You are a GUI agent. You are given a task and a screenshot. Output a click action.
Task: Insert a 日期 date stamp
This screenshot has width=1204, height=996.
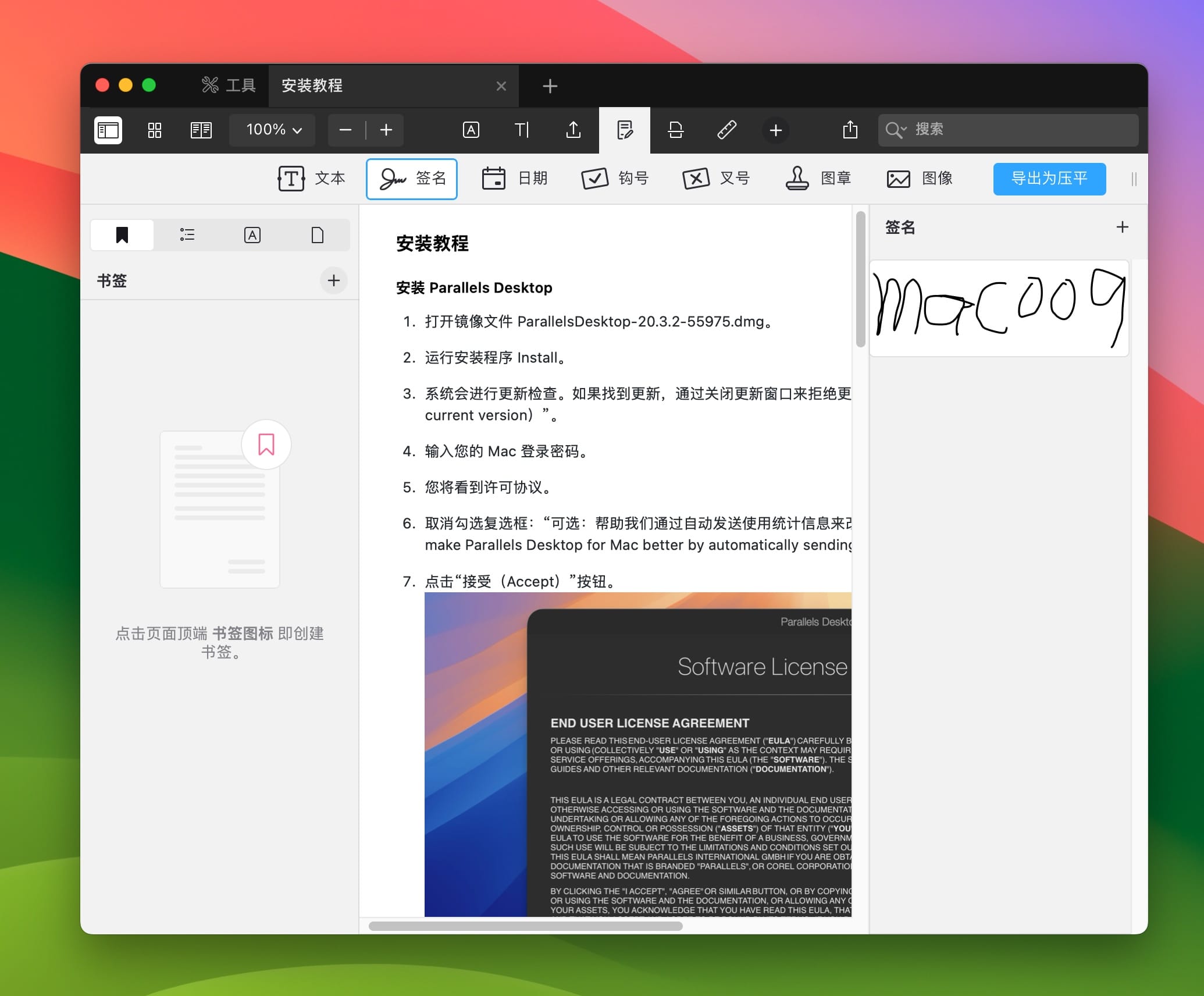(x=515, y=179)
